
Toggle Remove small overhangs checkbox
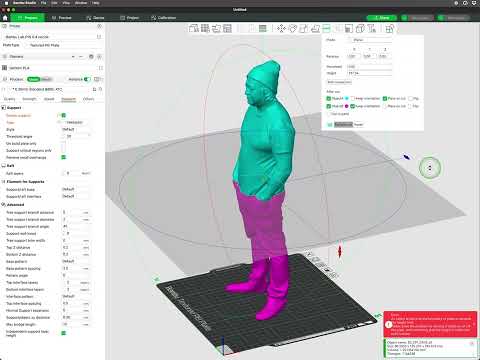click(64, 157)
